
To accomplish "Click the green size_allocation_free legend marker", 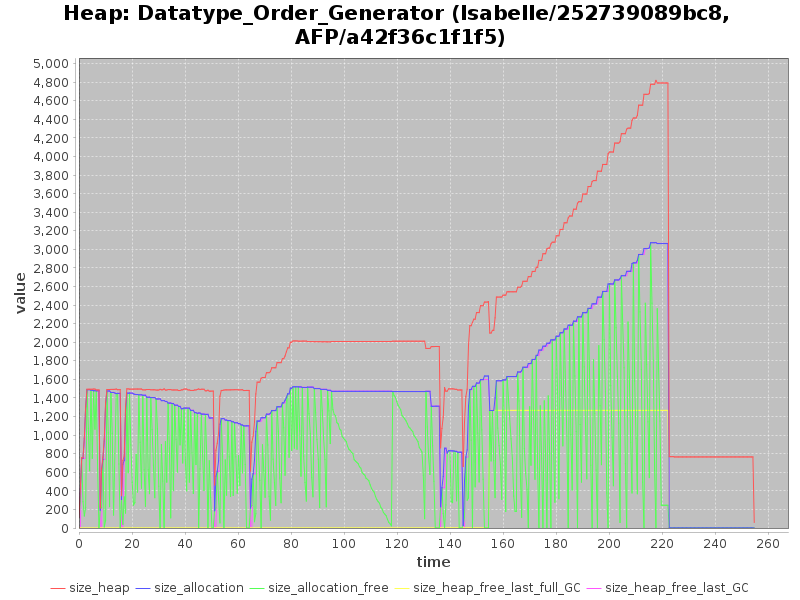I will (x=257, y=588).
